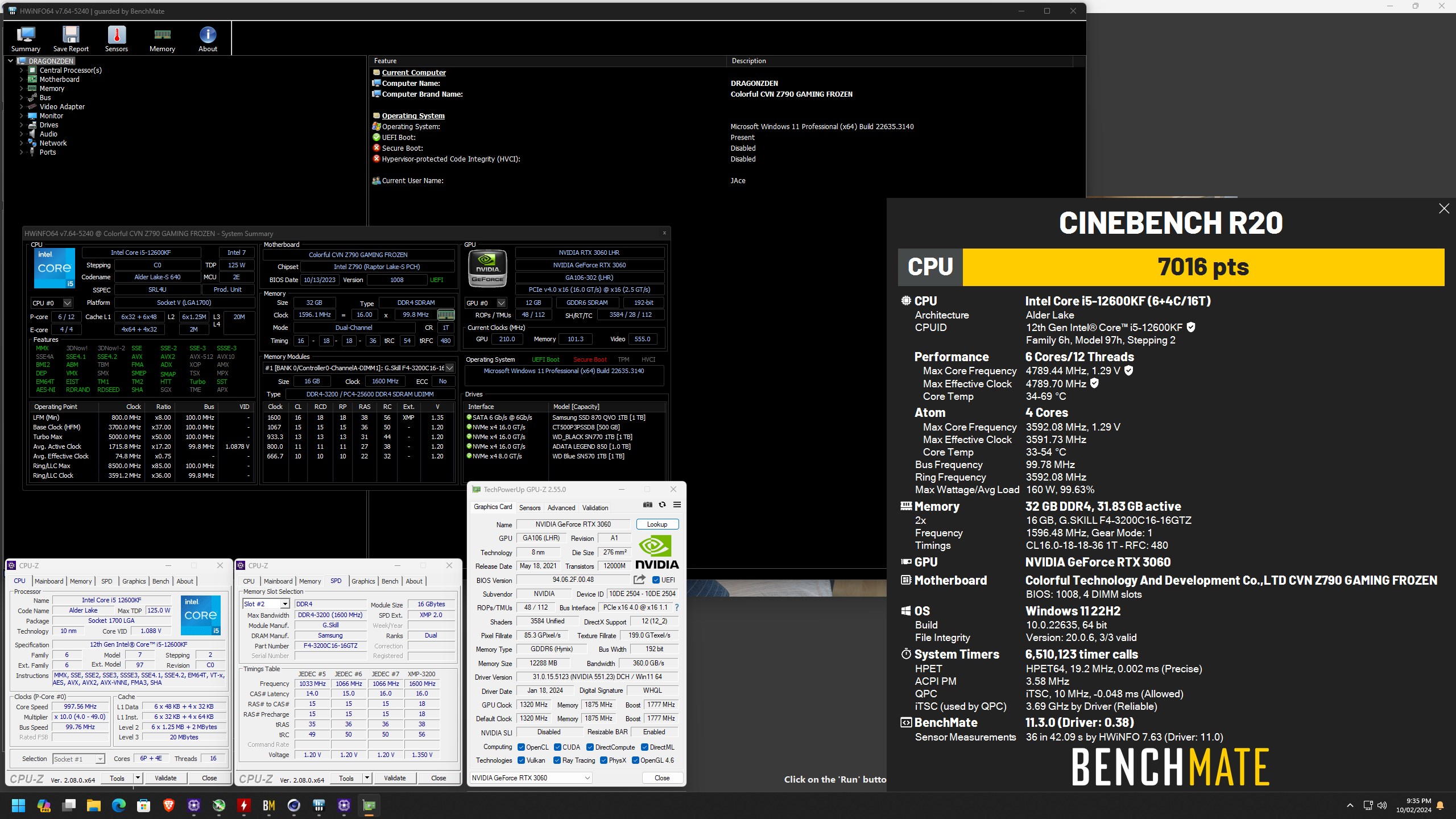This screenshot has height=819, width=1456.
Task: Open the Advanced tab in GPU-Z
Action: click(561, 508)
